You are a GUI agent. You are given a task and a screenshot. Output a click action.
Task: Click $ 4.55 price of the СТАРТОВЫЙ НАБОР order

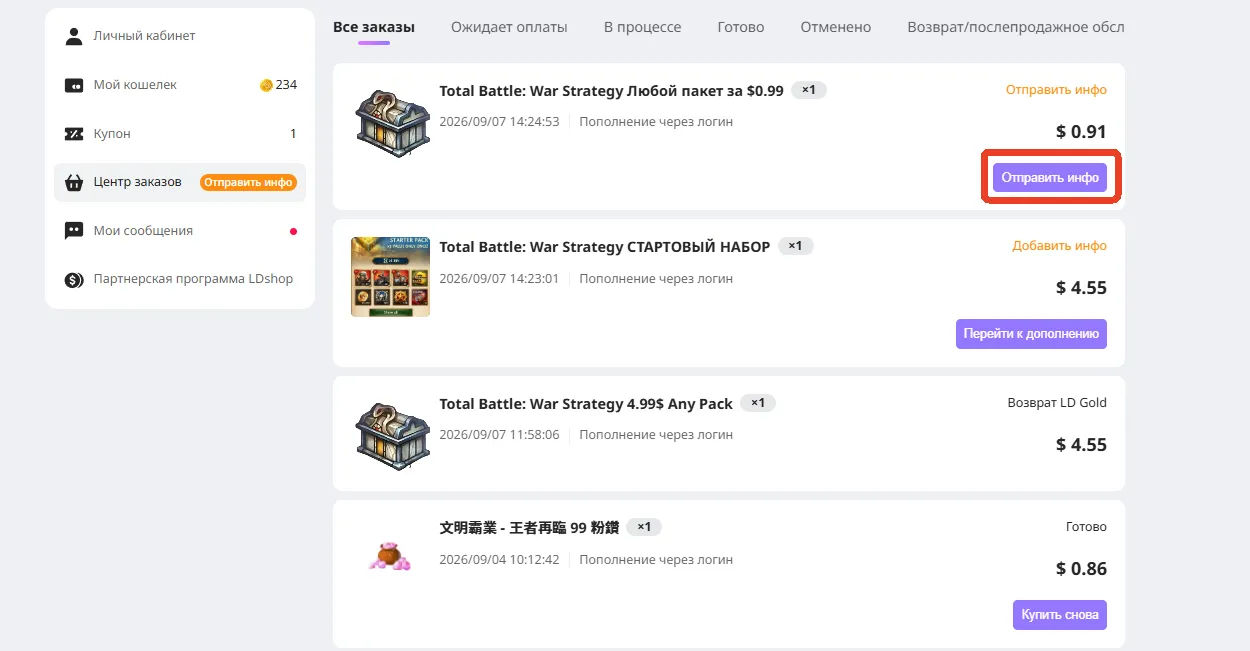(1081, 288)
